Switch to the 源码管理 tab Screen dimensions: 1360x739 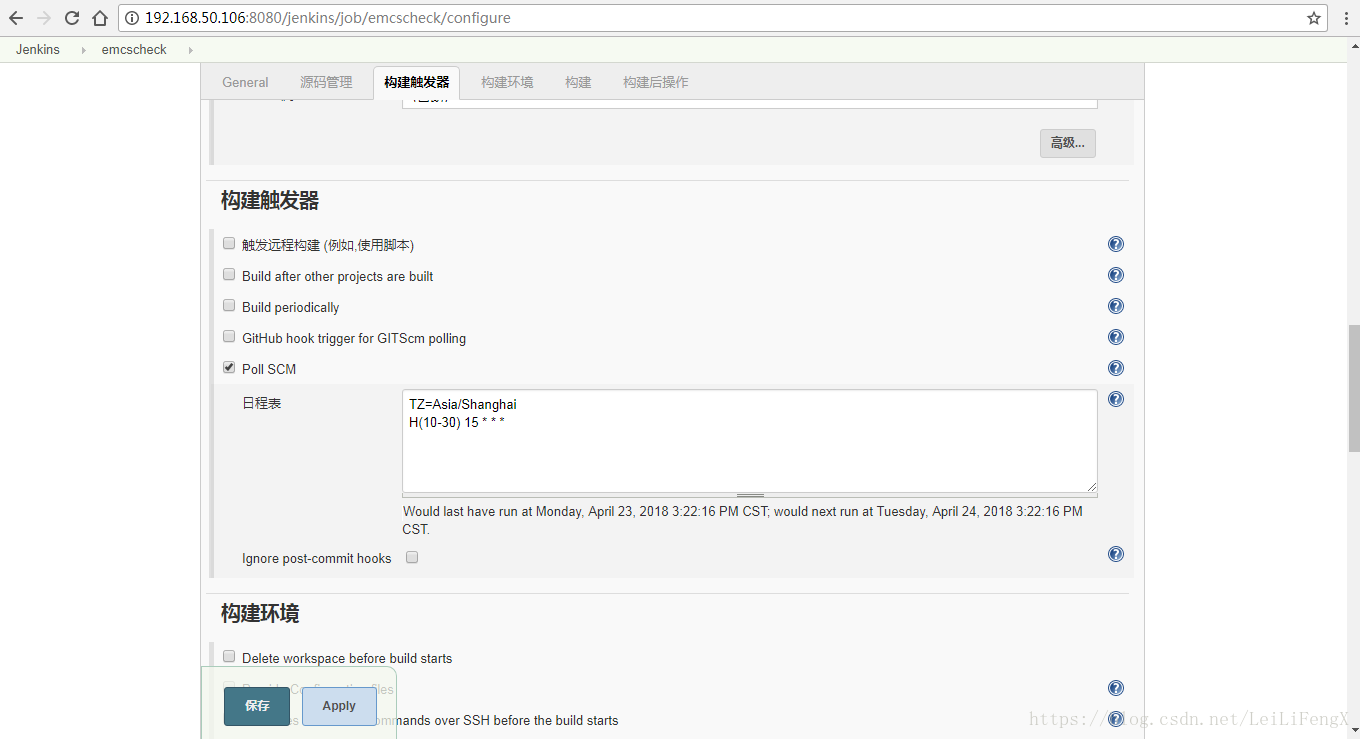326,82
